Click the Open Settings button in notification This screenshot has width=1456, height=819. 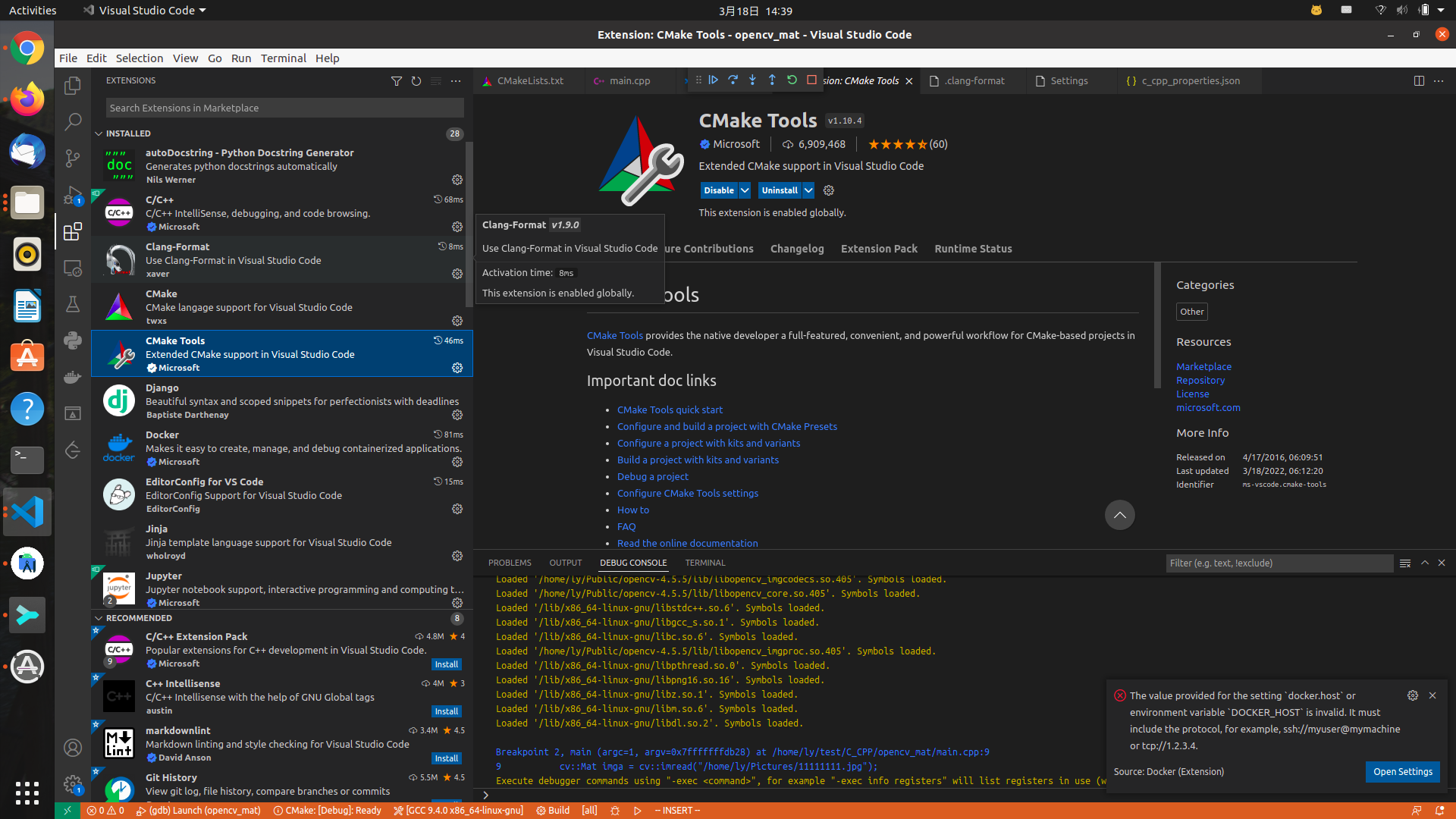coord(1402,772)
